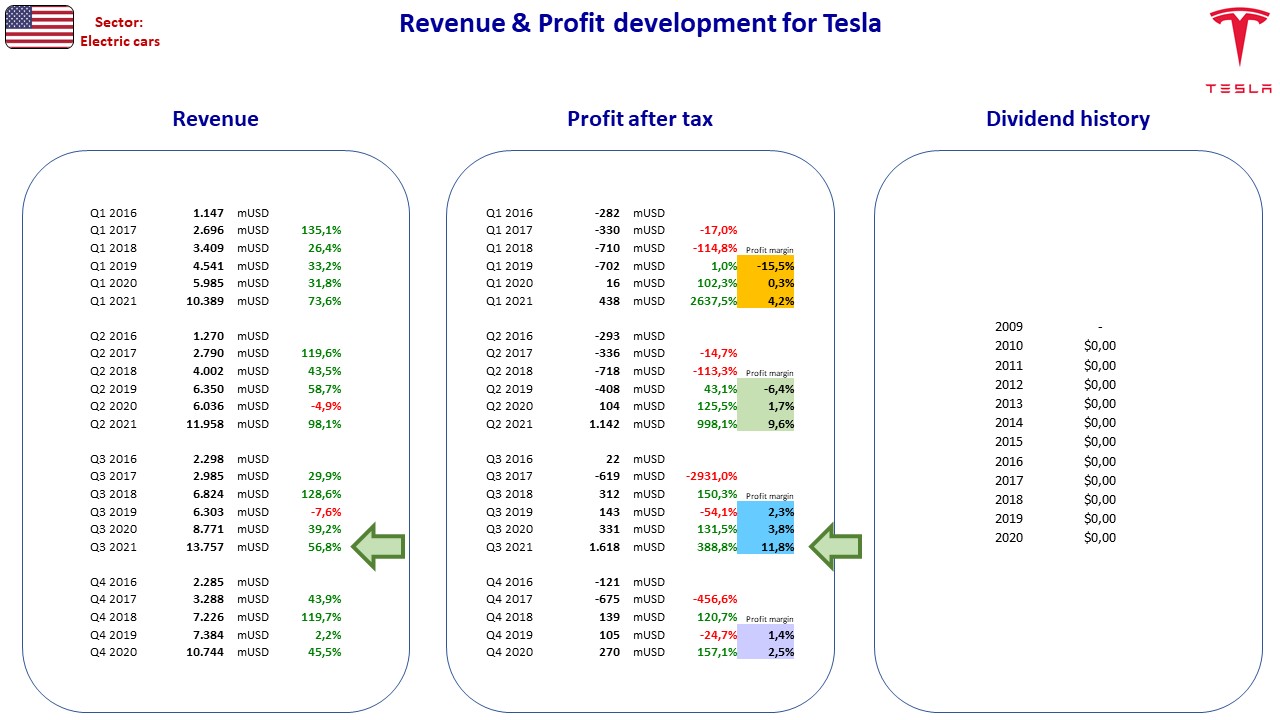Select the revenue growth figure 73,6%
This screenshot has height=720, width=1280.
pyautogui.click(x=324, y=301)
